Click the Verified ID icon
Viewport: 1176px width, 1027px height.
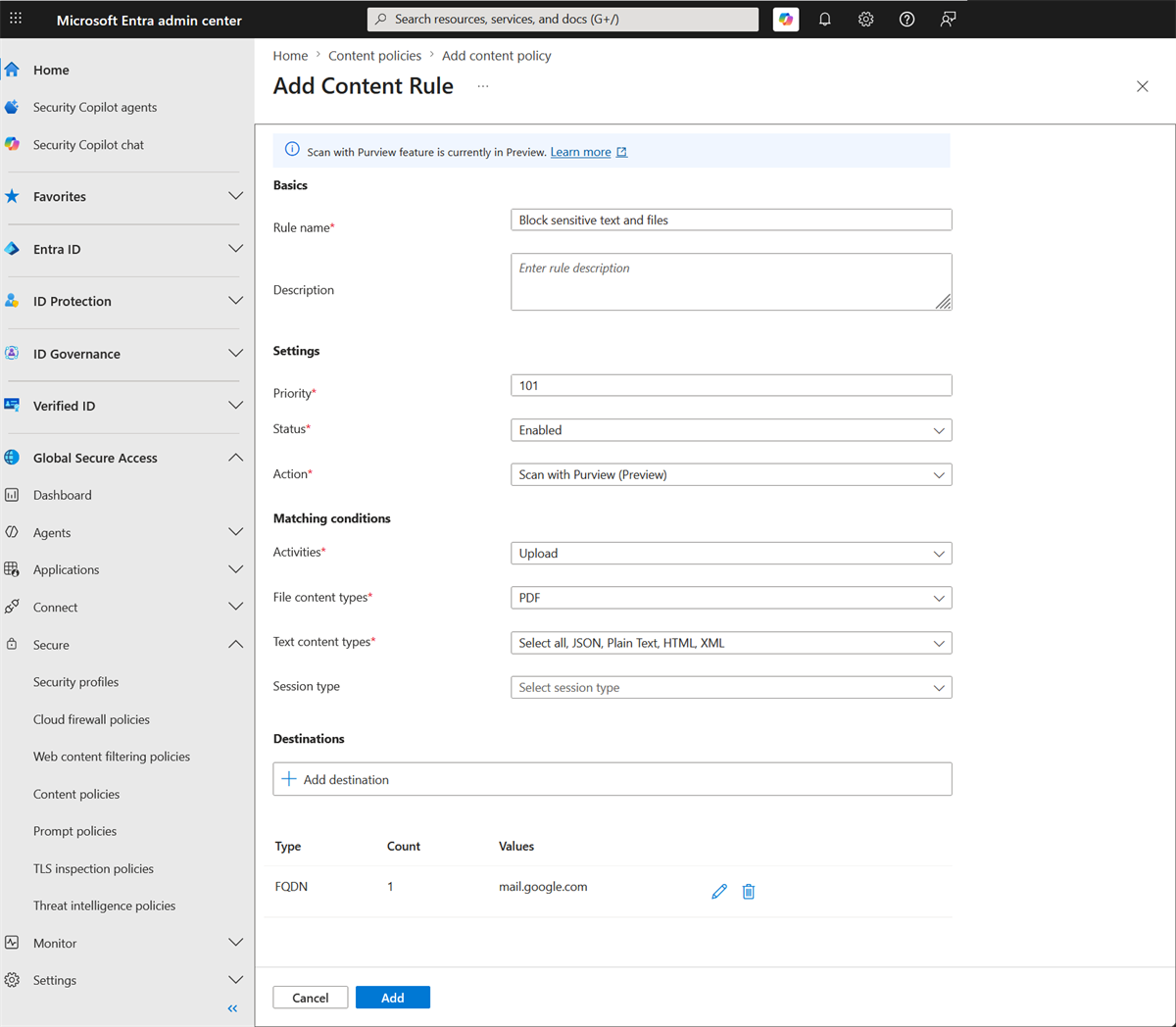pos(12,405)
